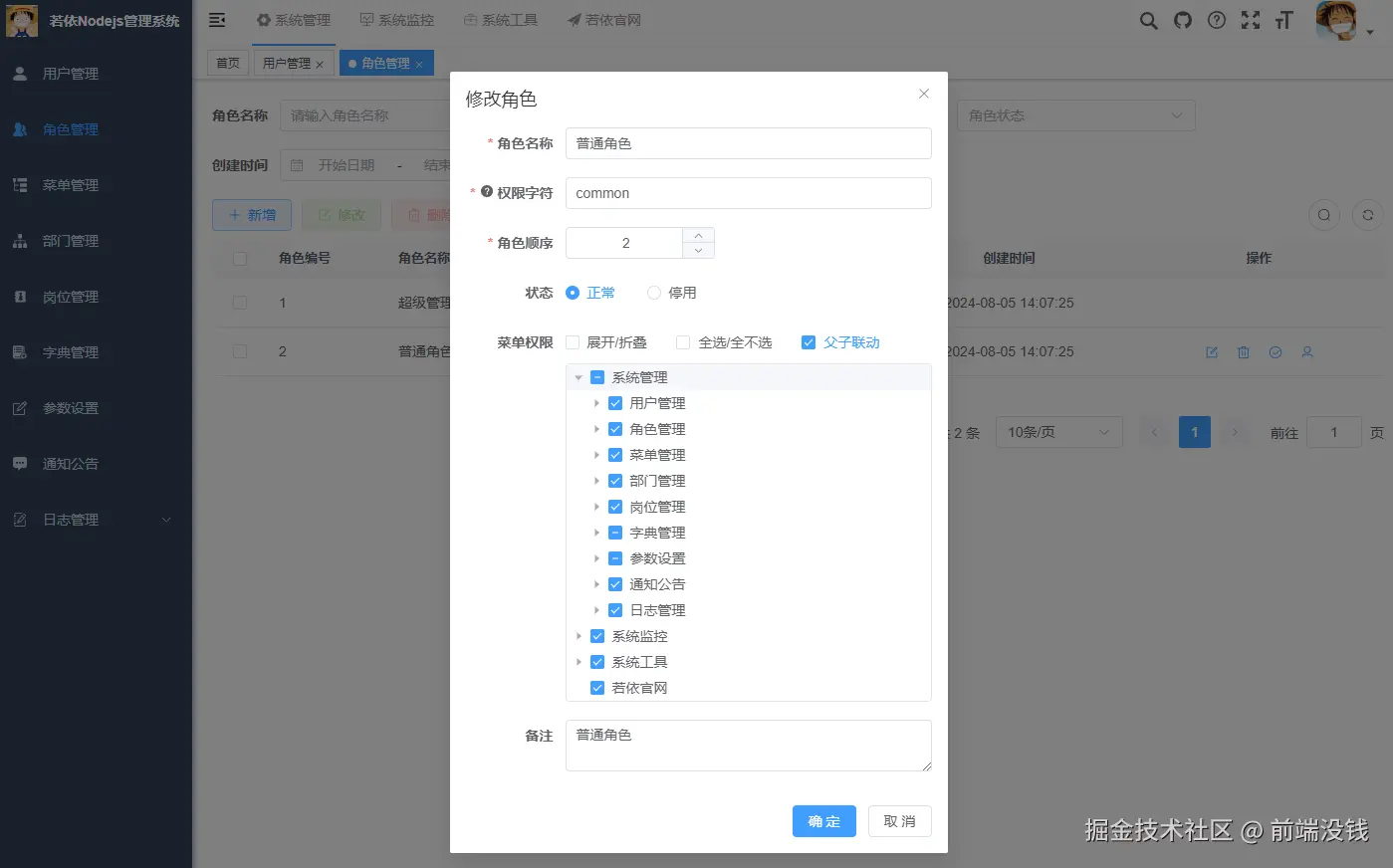Screen dimensions: 1393x868
Task: Expand the 系统工具 tree node arrow
Action: pyautogui.click(x=579, y=662)
